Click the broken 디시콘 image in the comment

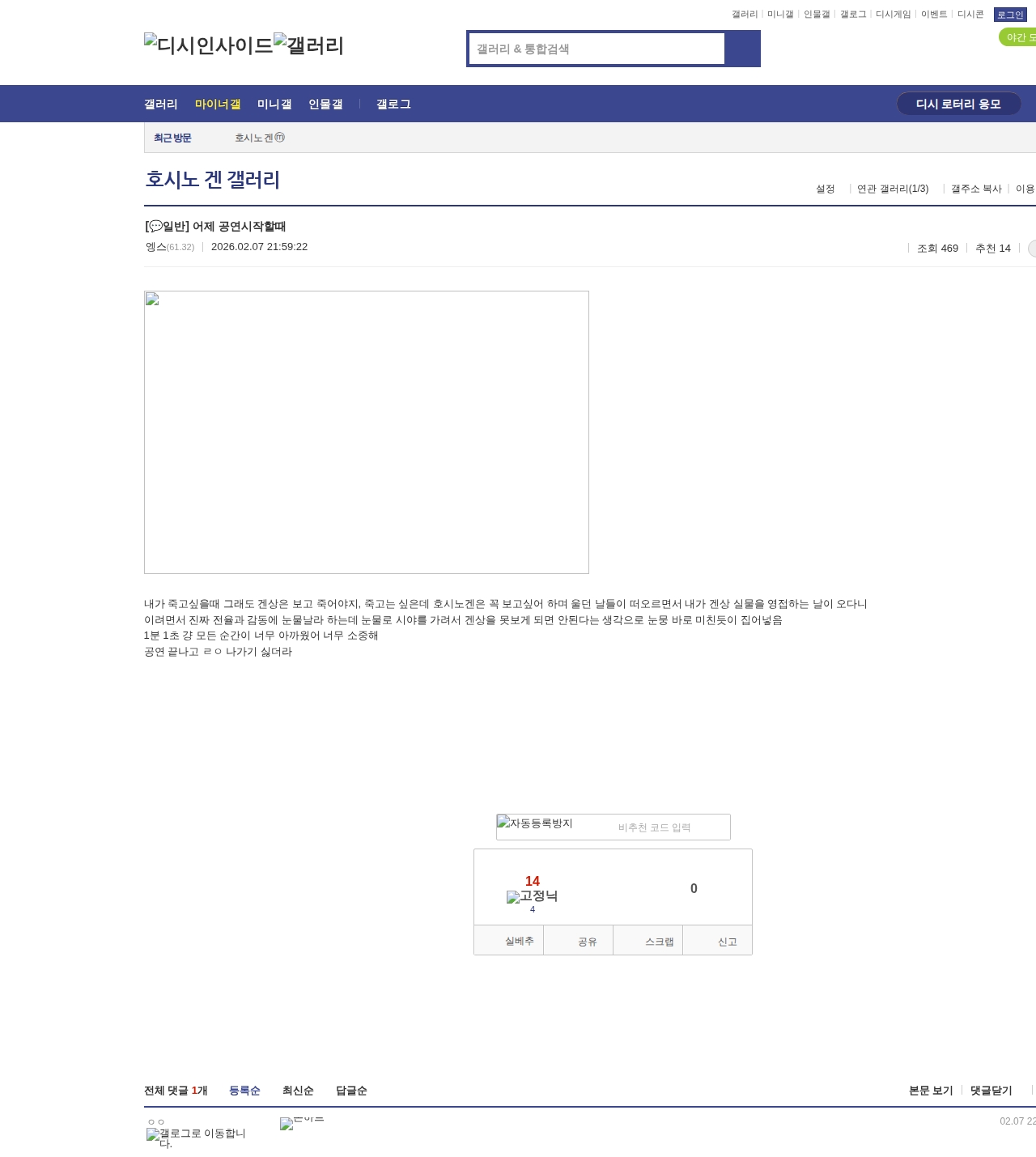302,1122
